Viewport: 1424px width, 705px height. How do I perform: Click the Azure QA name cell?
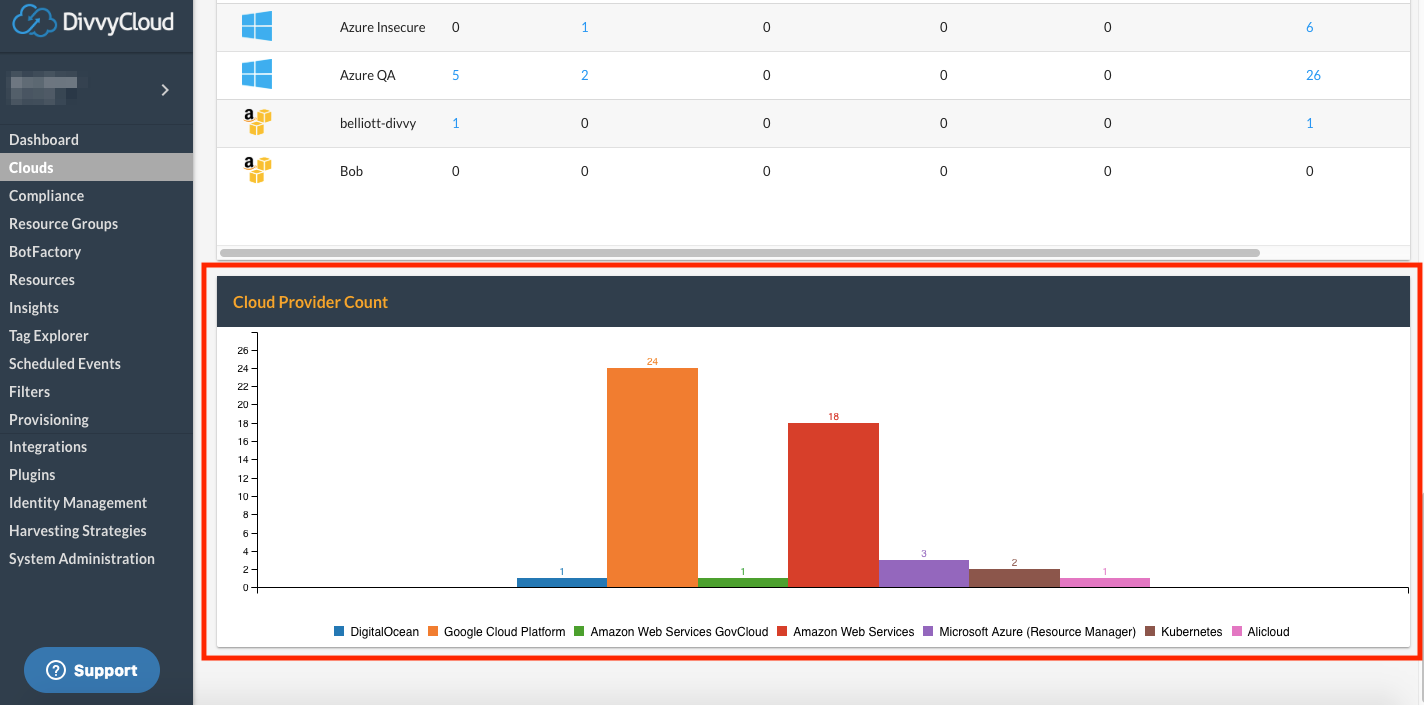[368, 75]
